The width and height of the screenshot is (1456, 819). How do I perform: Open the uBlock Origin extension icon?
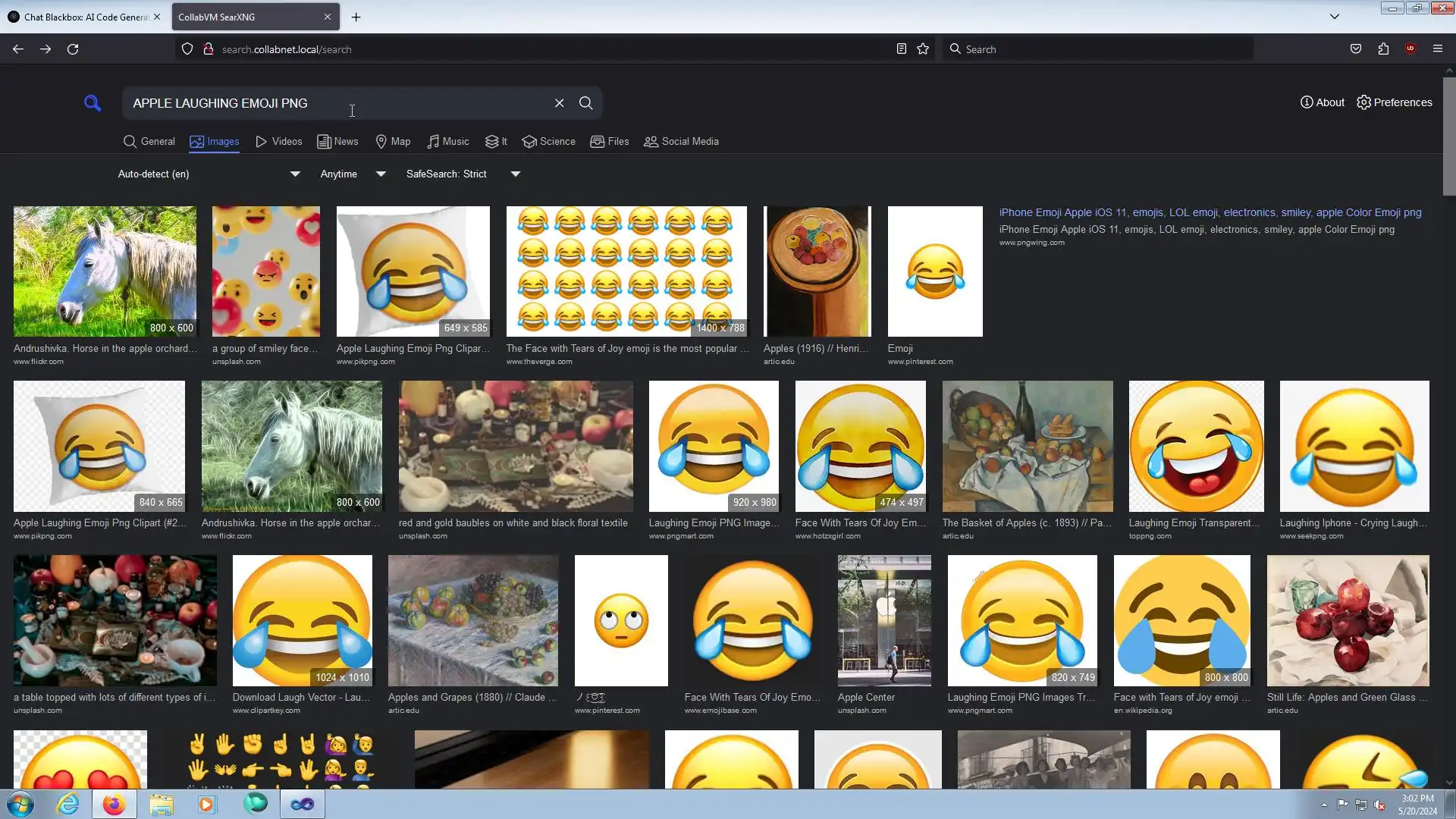(x=1410, y=49)
